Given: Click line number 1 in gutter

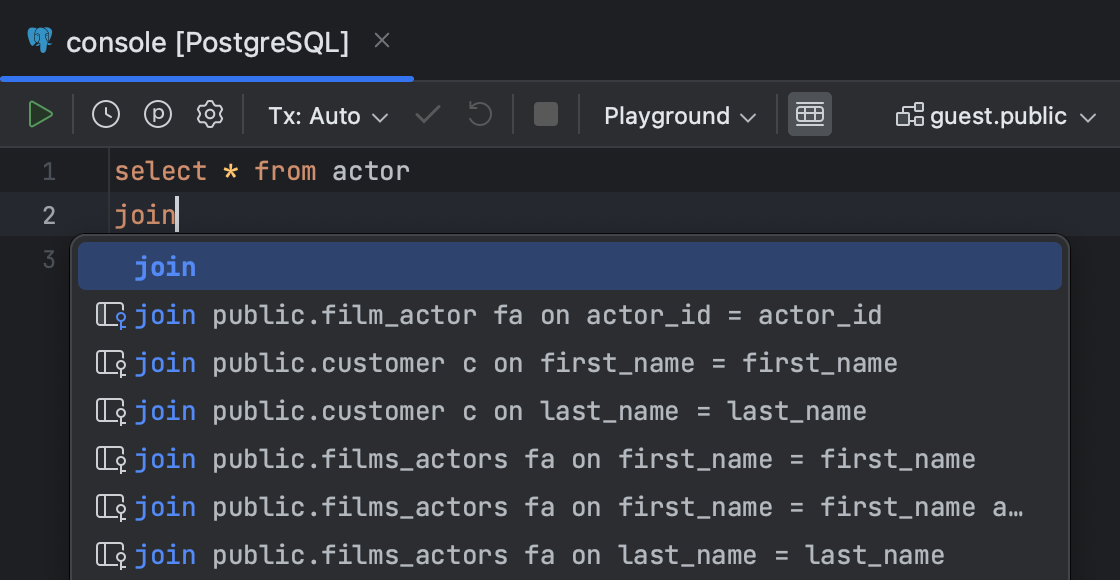Looking at the screenshot, I should [x=49, y=172].
